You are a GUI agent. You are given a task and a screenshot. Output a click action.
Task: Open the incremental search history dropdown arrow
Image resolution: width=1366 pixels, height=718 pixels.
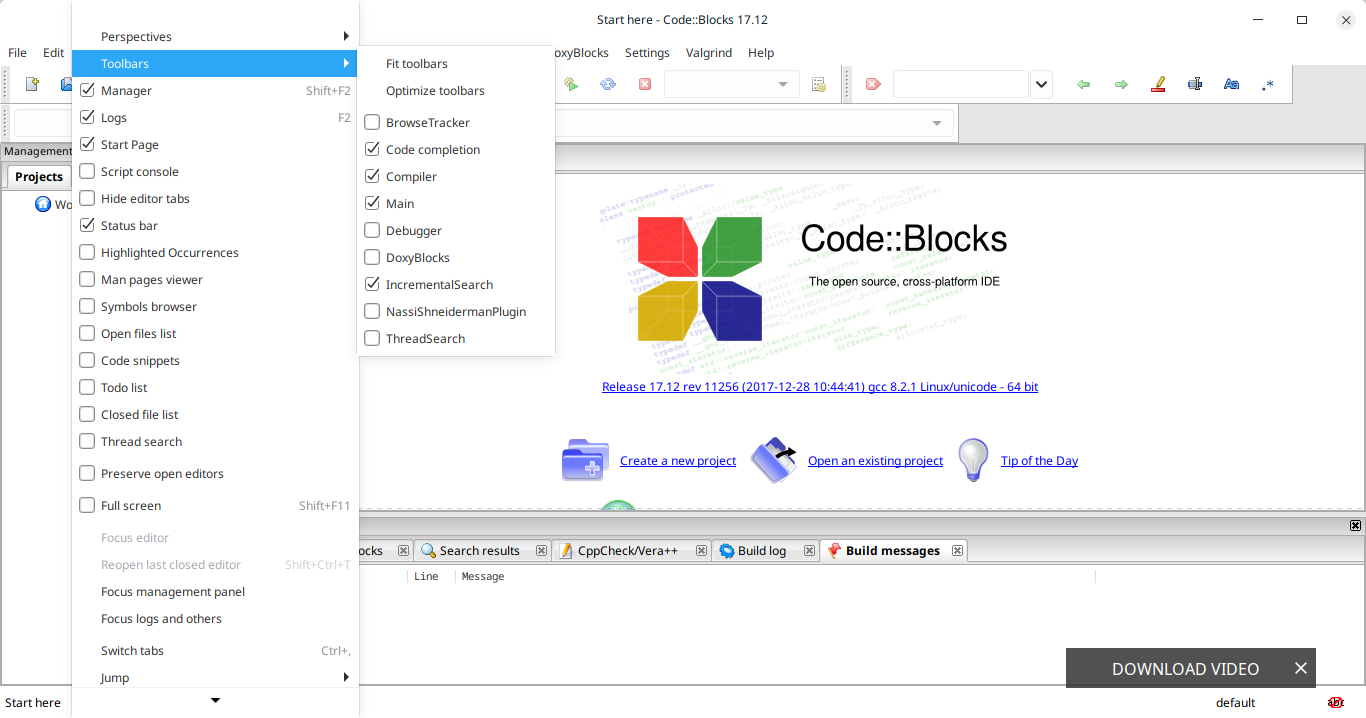(x=1042, y=84)
